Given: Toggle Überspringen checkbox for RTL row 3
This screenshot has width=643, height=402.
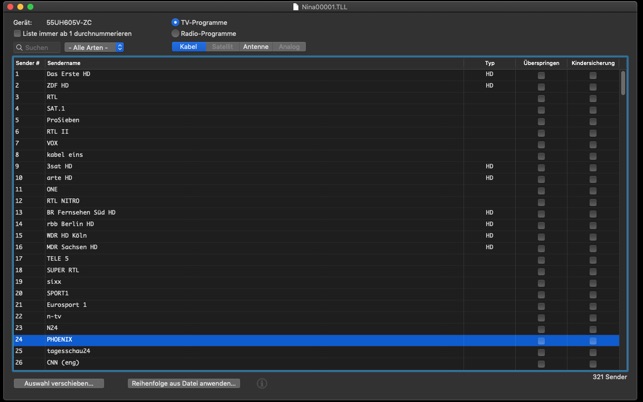Looking at the screenshot, I should [541, 98].
